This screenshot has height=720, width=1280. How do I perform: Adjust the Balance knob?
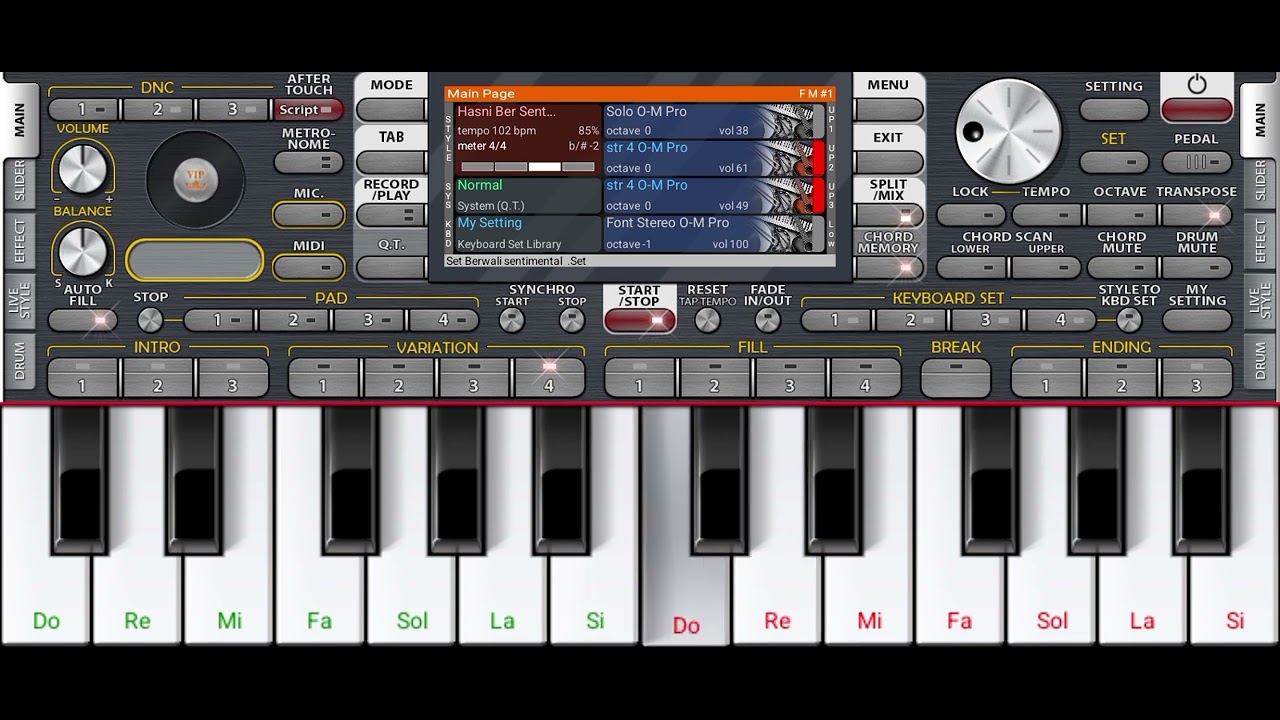pos(82,251)
